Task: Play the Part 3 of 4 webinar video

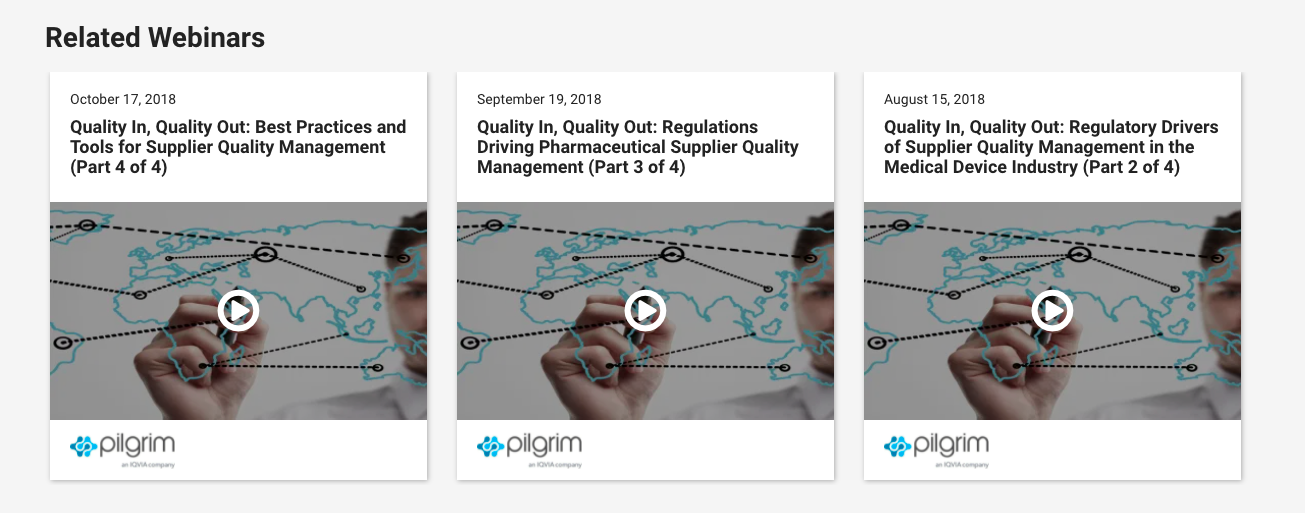Action: pos(645,311)
